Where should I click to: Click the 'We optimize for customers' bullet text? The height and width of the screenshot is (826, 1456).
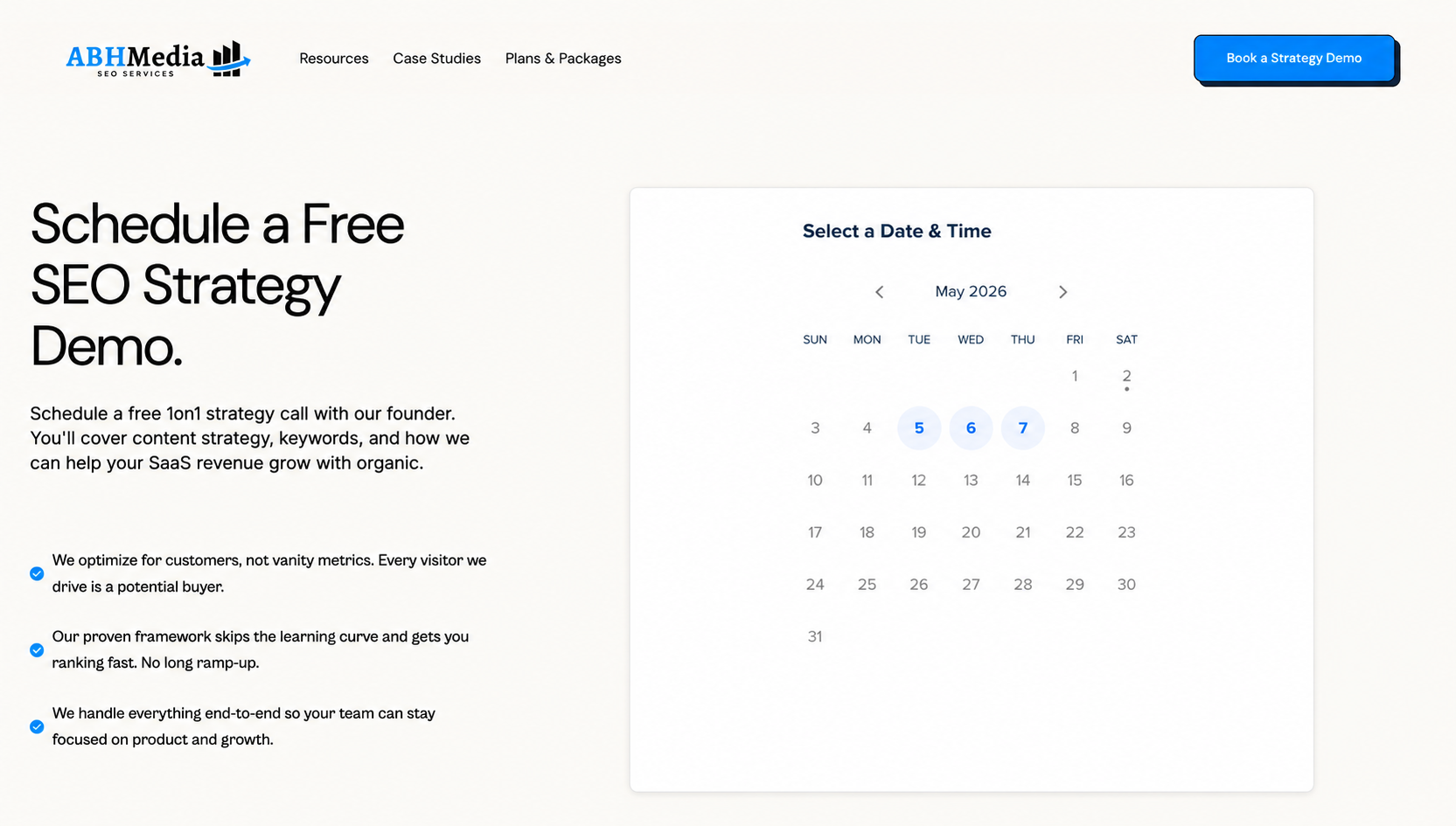click(x=269, y=573)
